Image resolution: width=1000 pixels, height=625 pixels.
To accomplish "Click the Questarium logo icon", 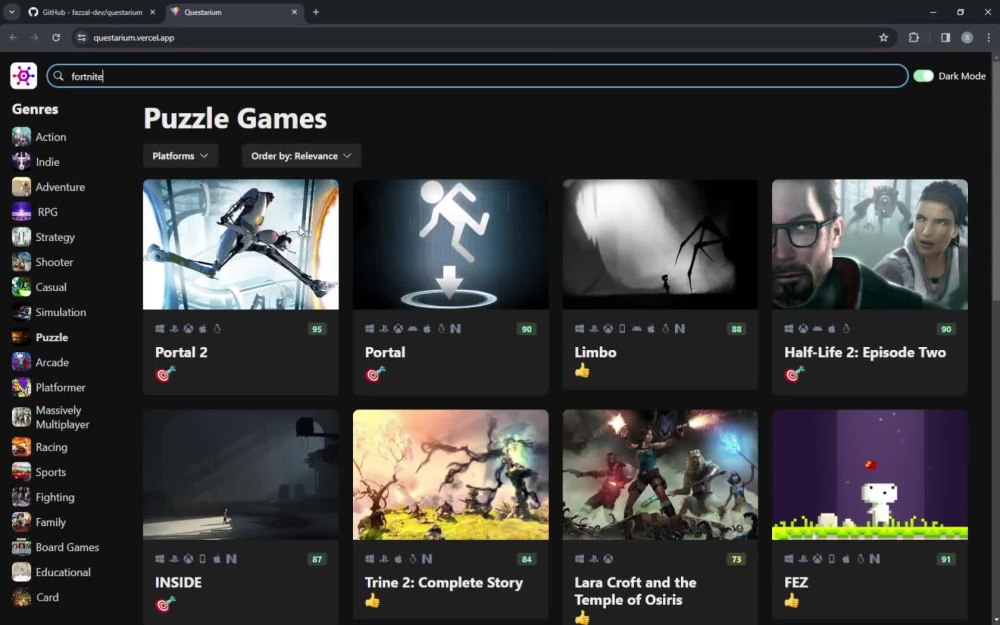I will pyautogui.click(x=24, y=76).
